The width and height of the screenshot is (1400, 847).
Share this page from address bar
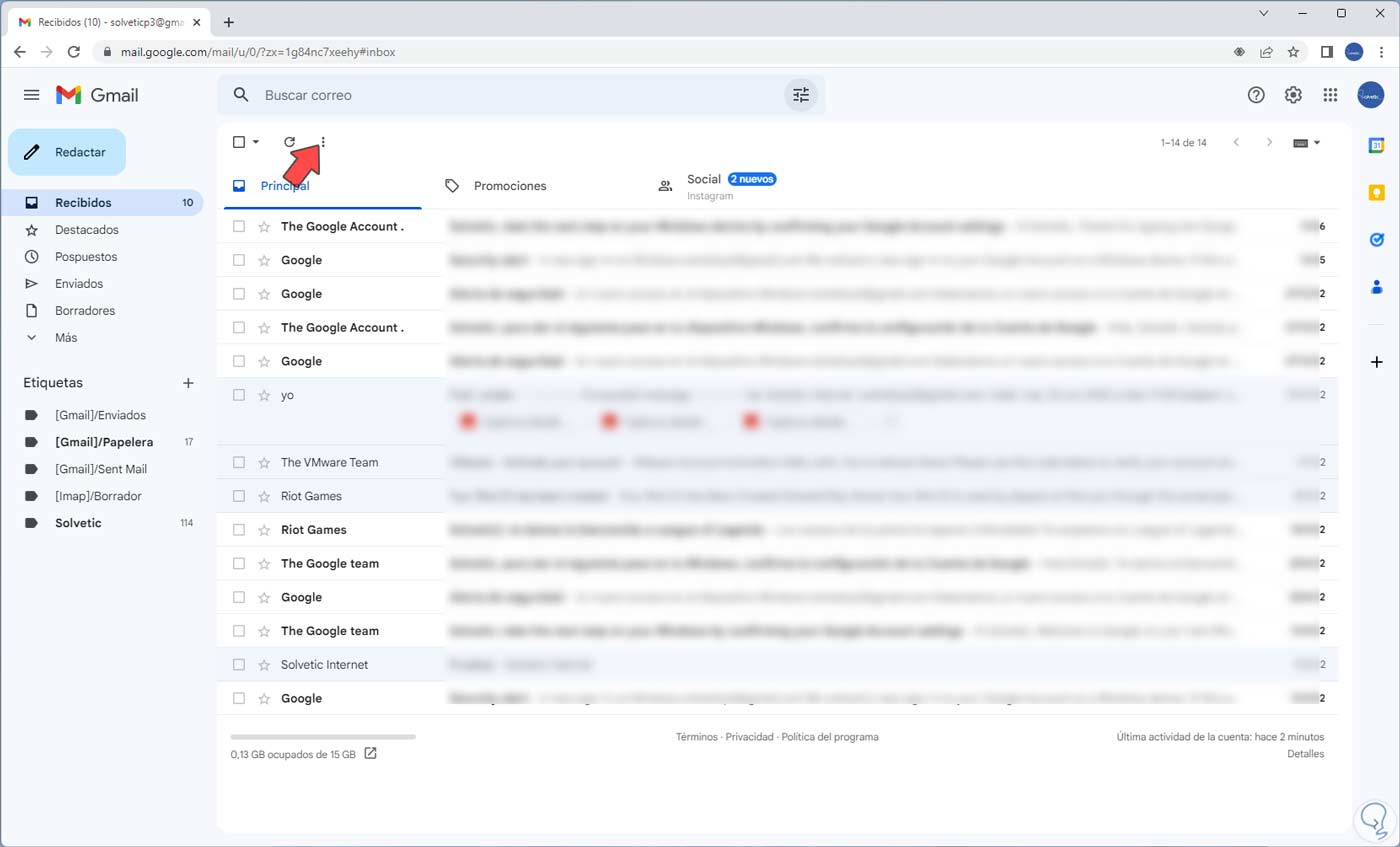pyautogui.click(x=1266, y=52)
